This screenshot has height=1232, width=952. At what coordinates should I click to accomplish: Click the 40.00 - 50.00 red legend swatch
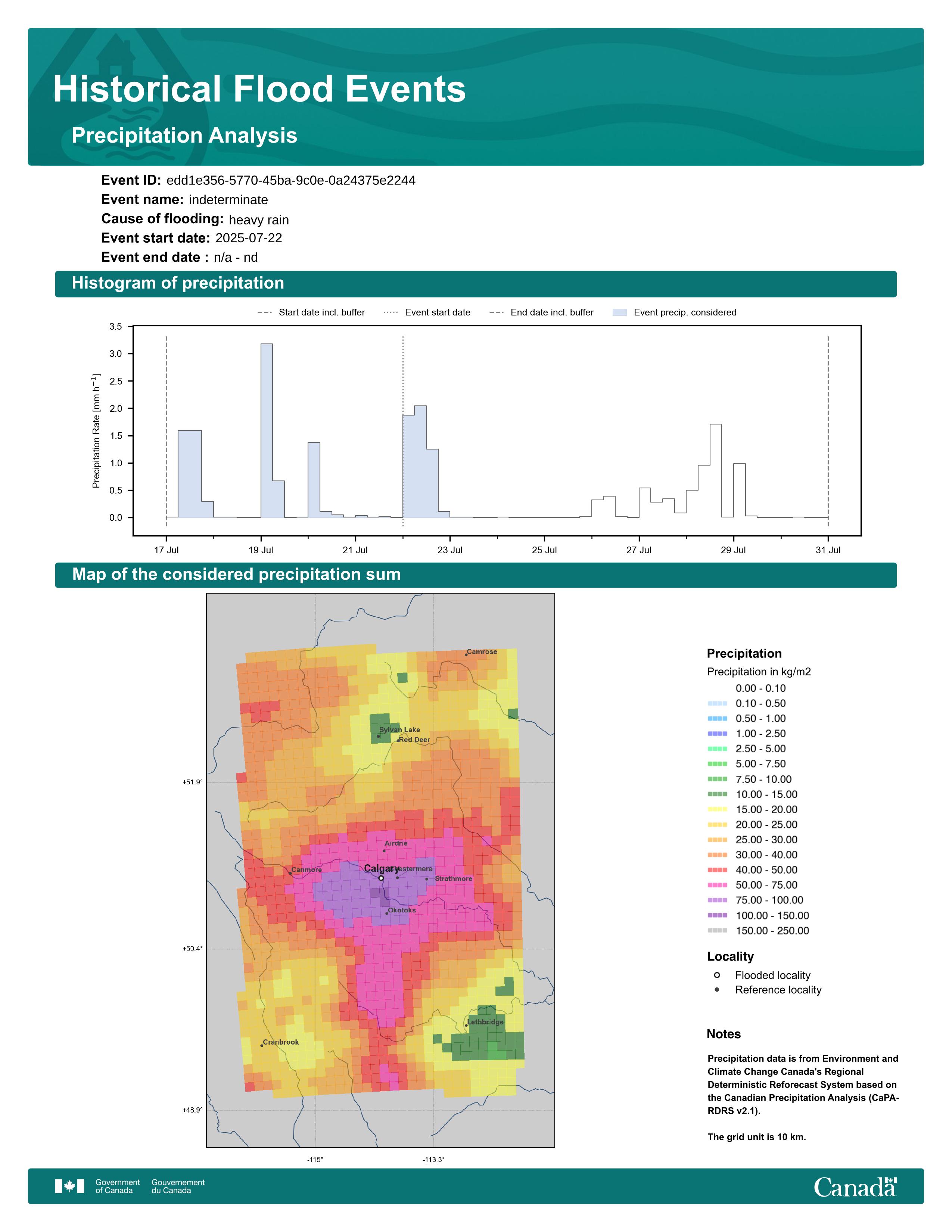pyautogui.click(x=717, y=870)
